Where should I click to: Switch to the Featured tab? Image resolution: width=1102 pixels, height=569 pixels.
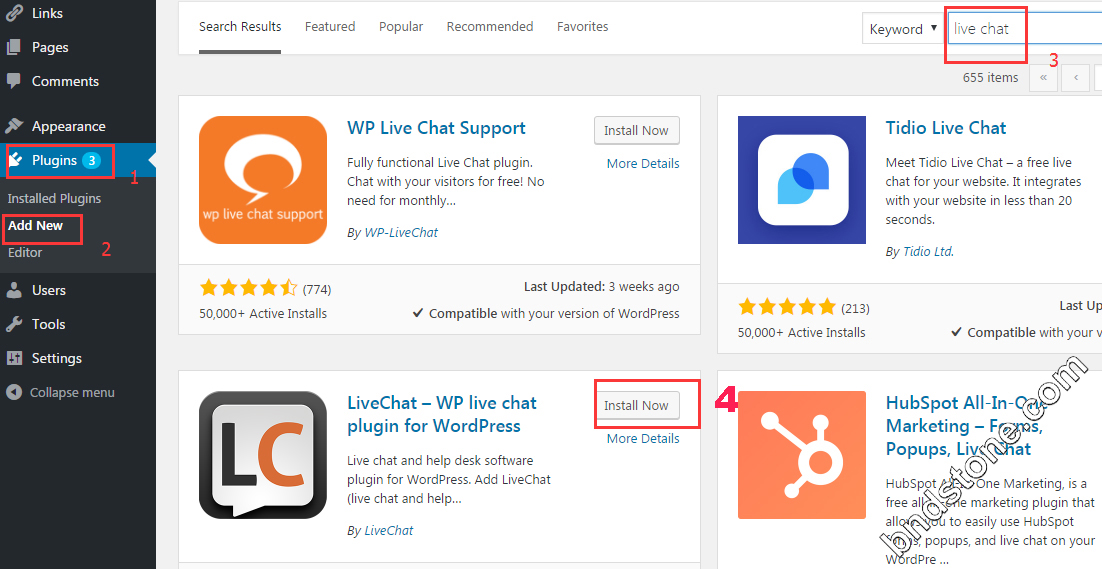pyautogui.click(x=330, y=27)
